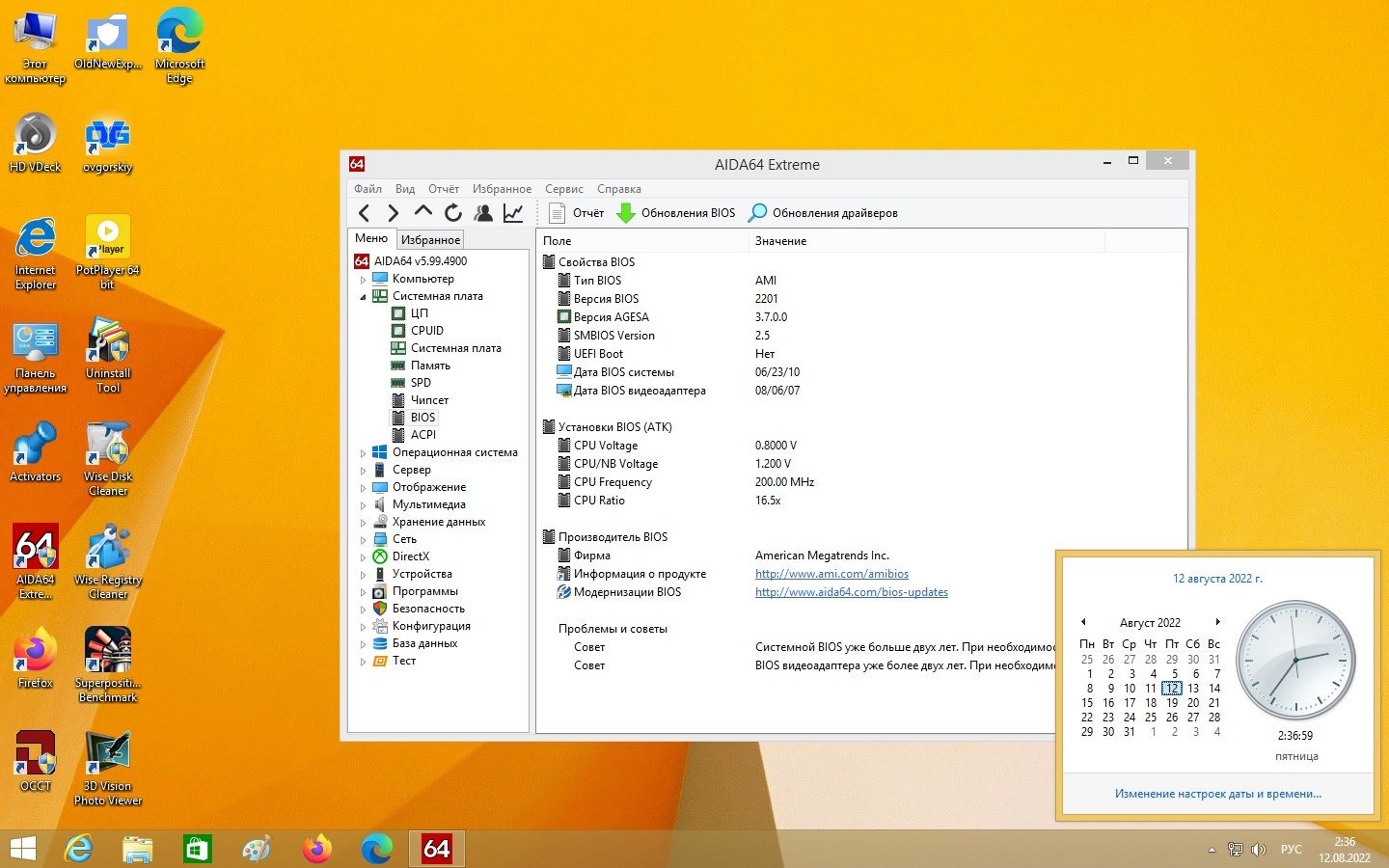Select the OCCT desktop icon
Image resolution: width=1389 pixels, height=868 pixels.
pos(36,761)
